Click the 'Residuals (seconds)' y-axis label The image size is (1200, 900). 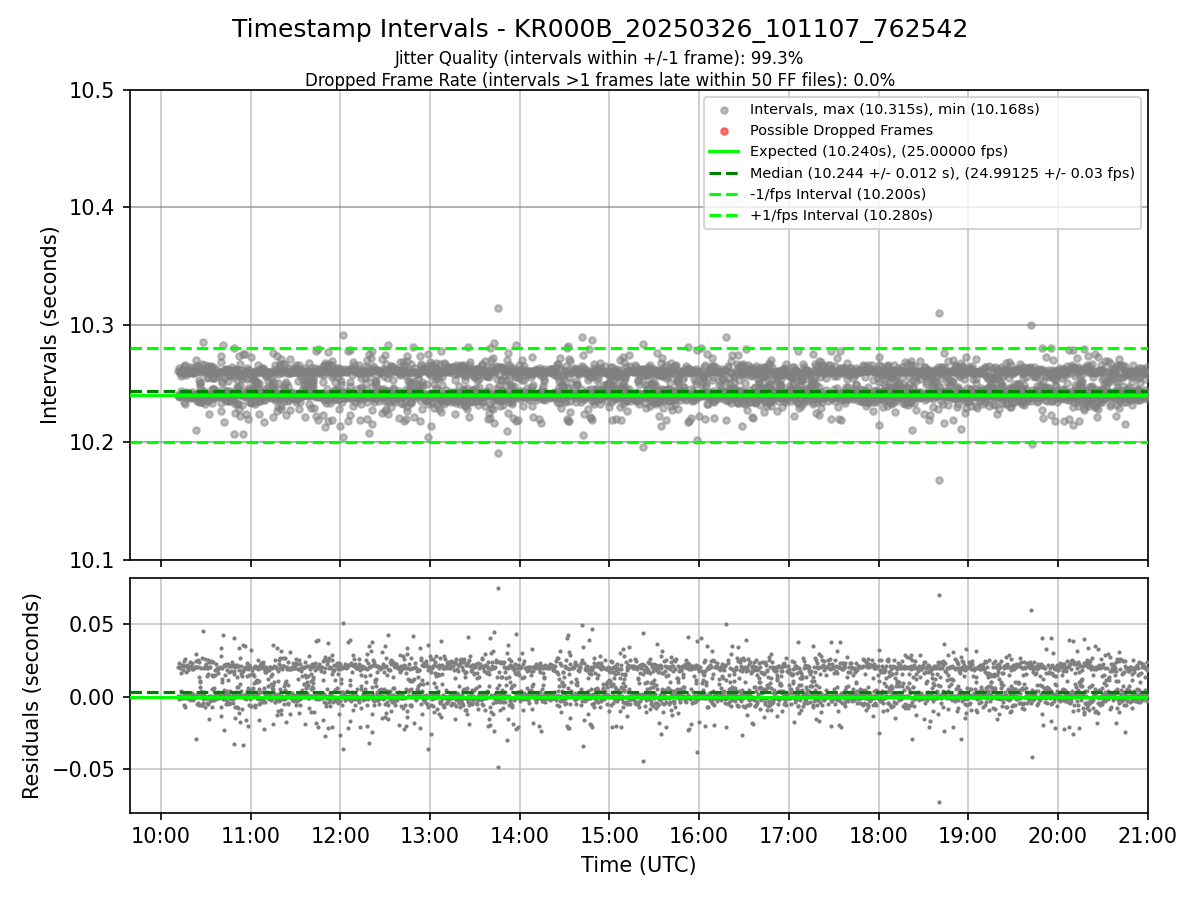(31, 696)
